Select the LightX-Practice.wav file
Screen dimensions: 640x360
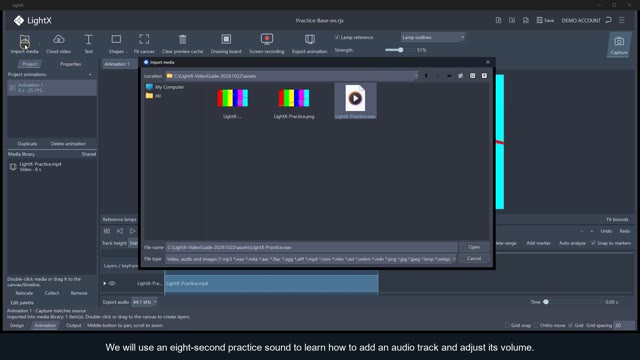355,101
